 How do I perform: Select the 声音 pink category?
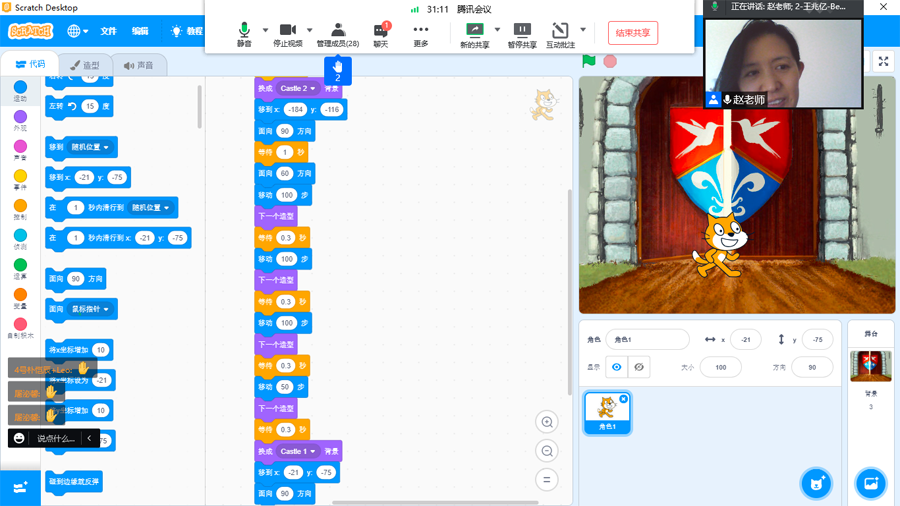coord(20,150)
